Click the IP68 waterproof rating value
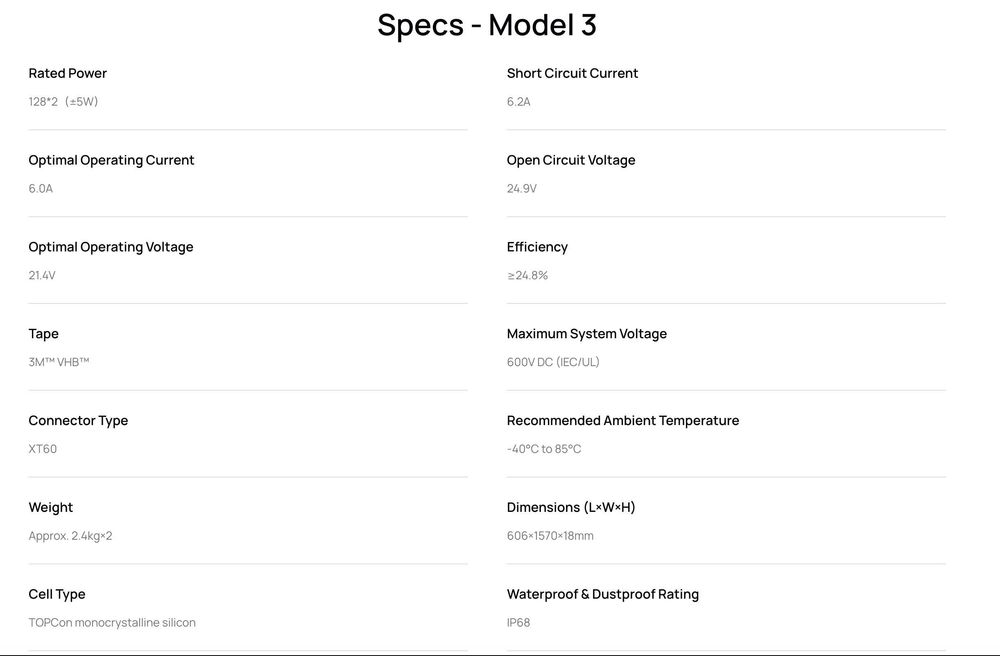Screen dimensions: 1000x656 coord(518,623)
